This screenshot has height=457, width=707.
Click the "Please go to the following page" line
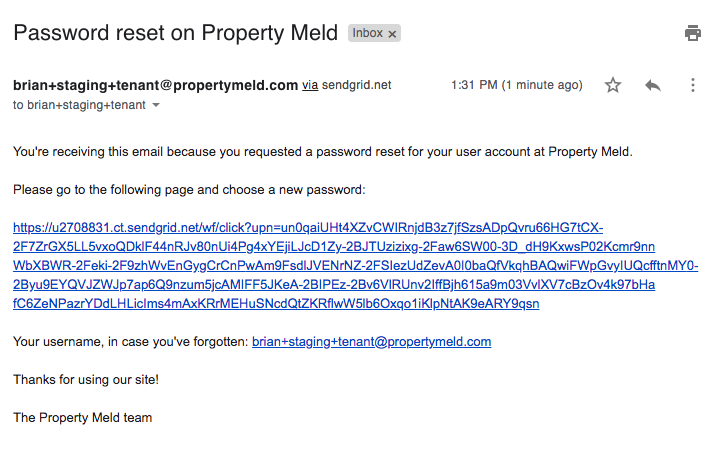click(x=190, y=190)
